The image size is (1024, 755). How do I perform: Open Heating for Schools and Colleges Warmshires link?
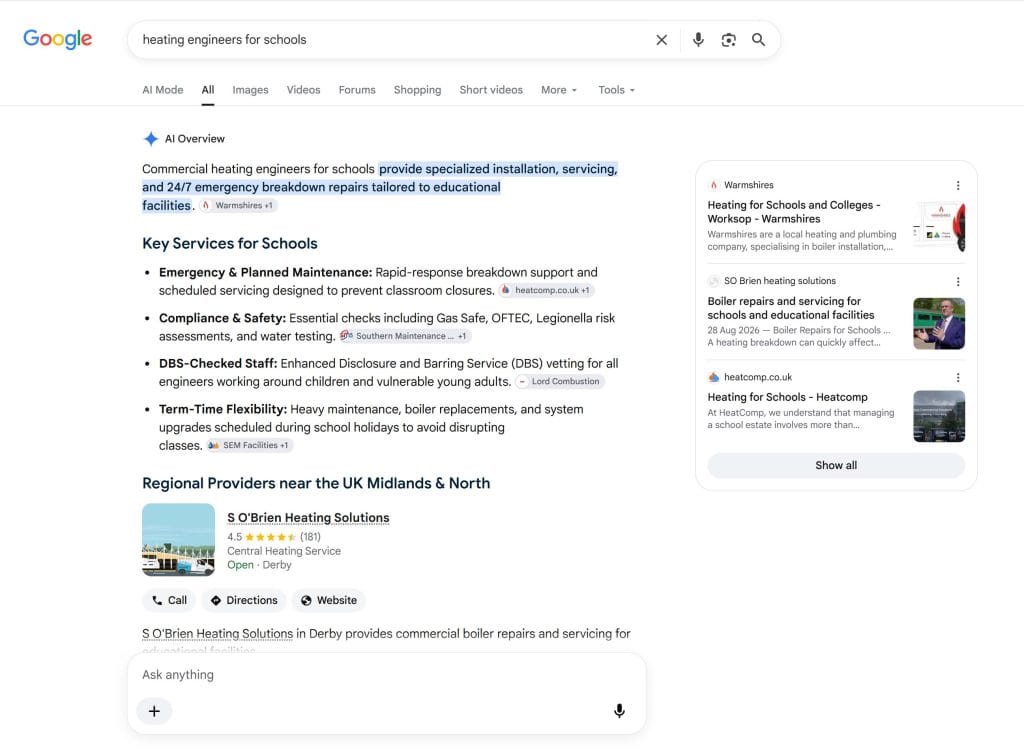coord(793,212)
